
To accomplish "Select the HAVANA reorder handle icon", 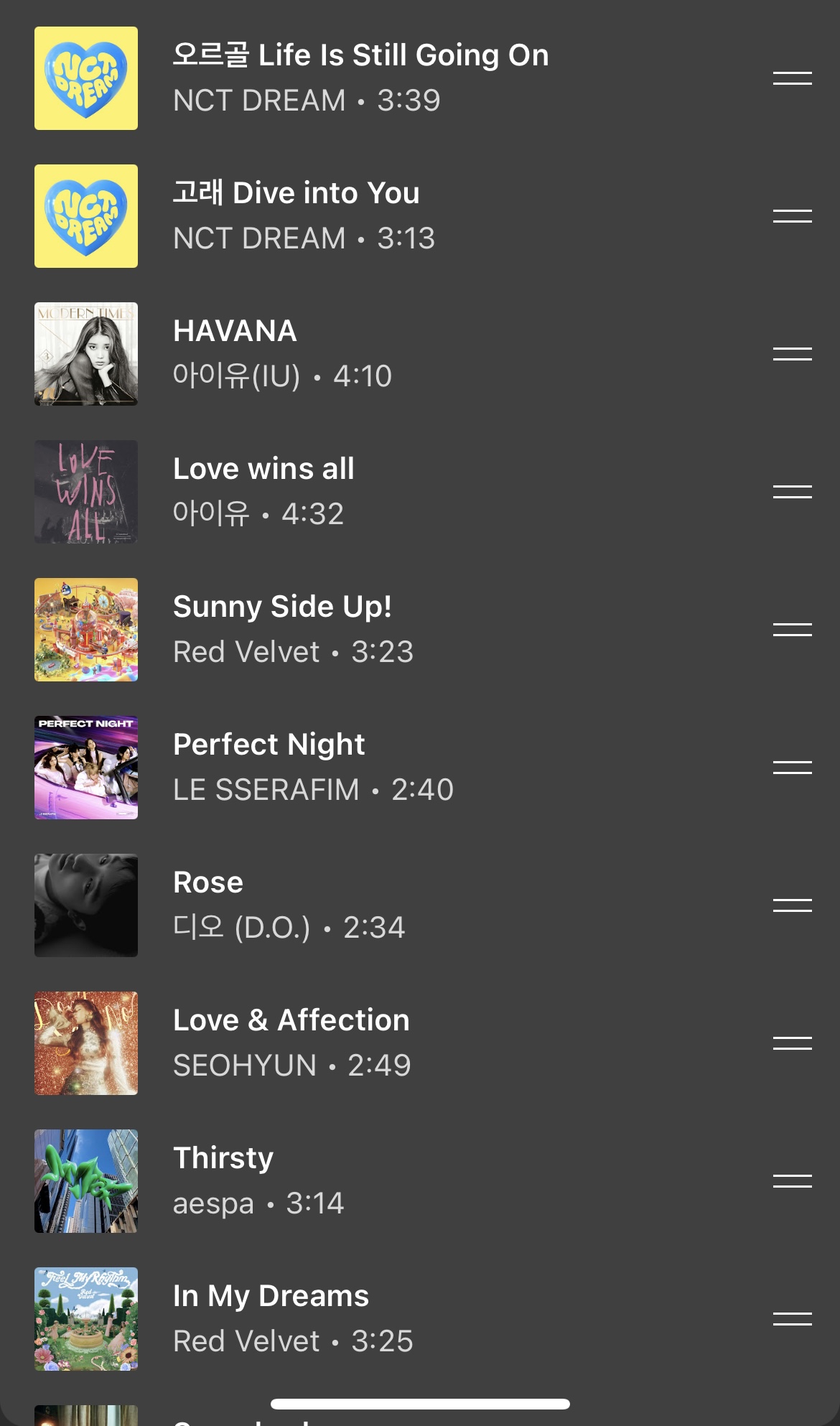I will pyautogui.click(x=792, y=354).
